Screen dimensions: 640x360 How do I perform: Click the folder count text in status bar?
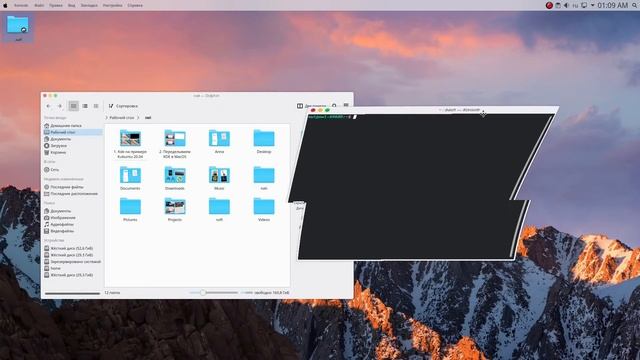(112, 293)
